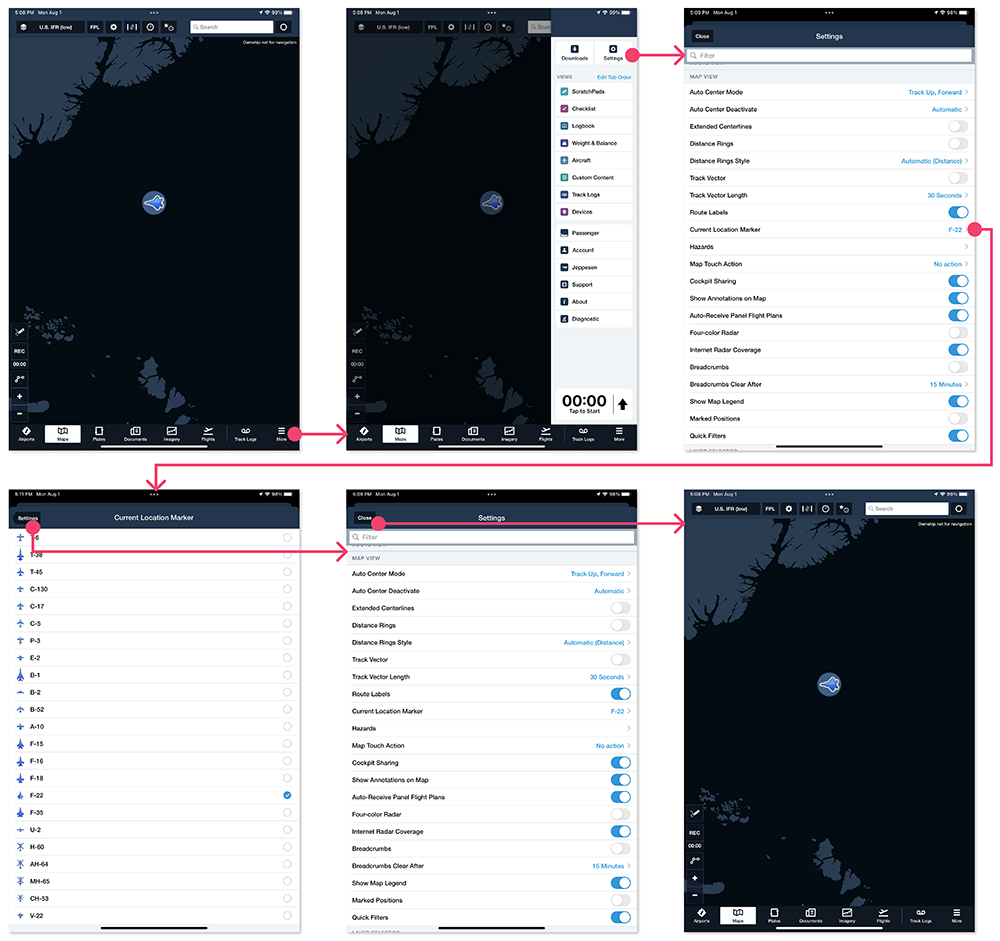The width and height of the screenshot is (1000, 941).
Task: Open Jeppesen in the More menu list
Action: coord(594,267)
